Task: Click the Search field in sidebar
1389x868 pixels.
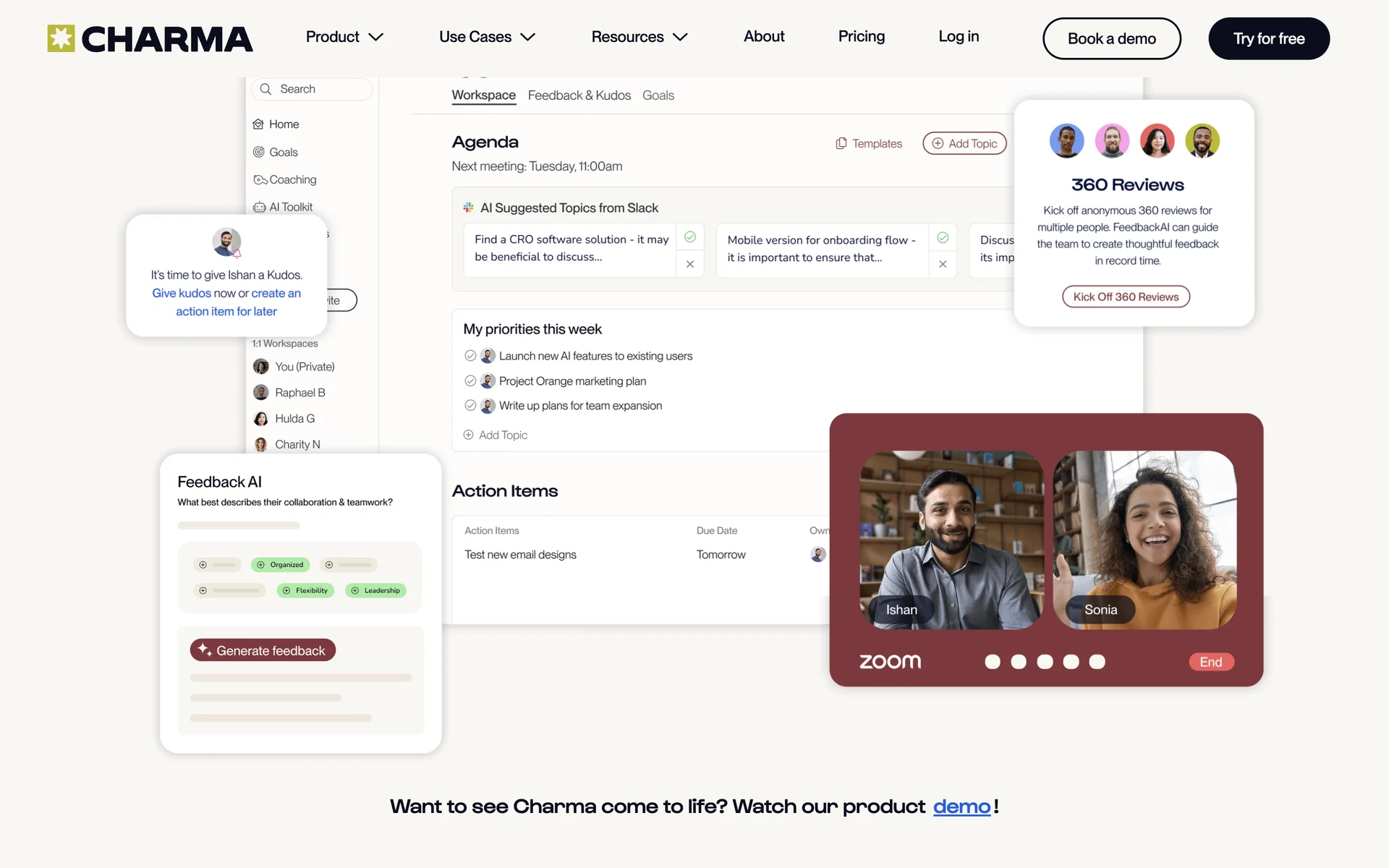Action: 311,89
